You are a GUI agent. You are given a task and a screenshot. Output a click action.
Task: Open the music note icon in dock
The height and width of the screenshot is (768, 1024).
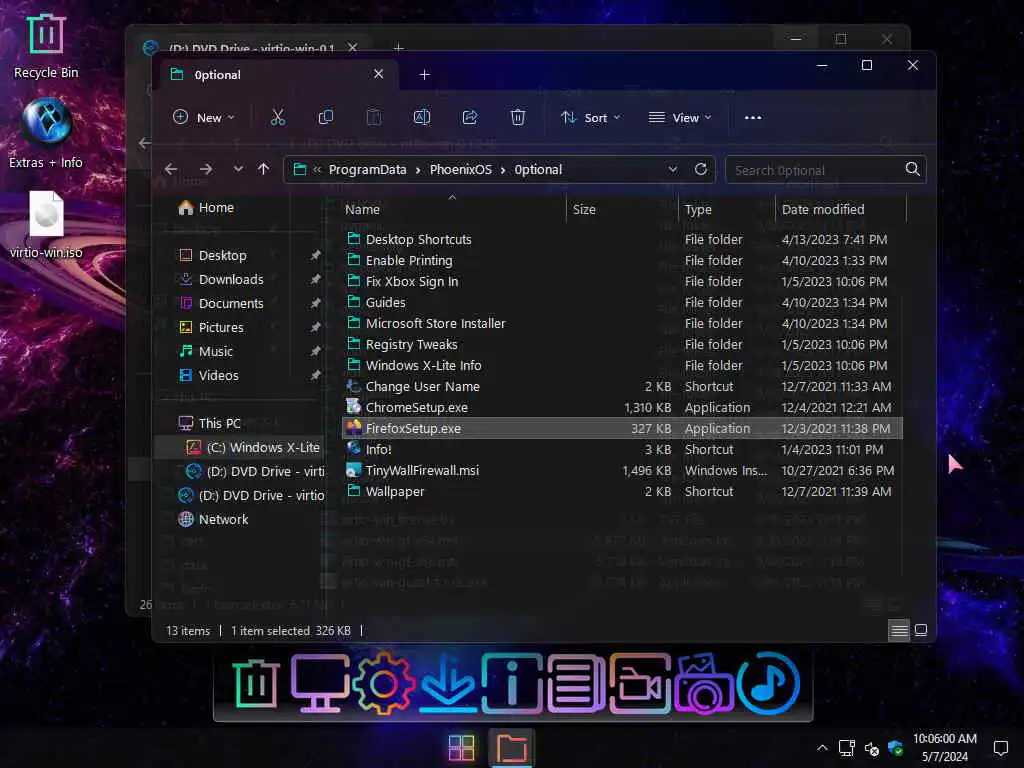[769, 684]
